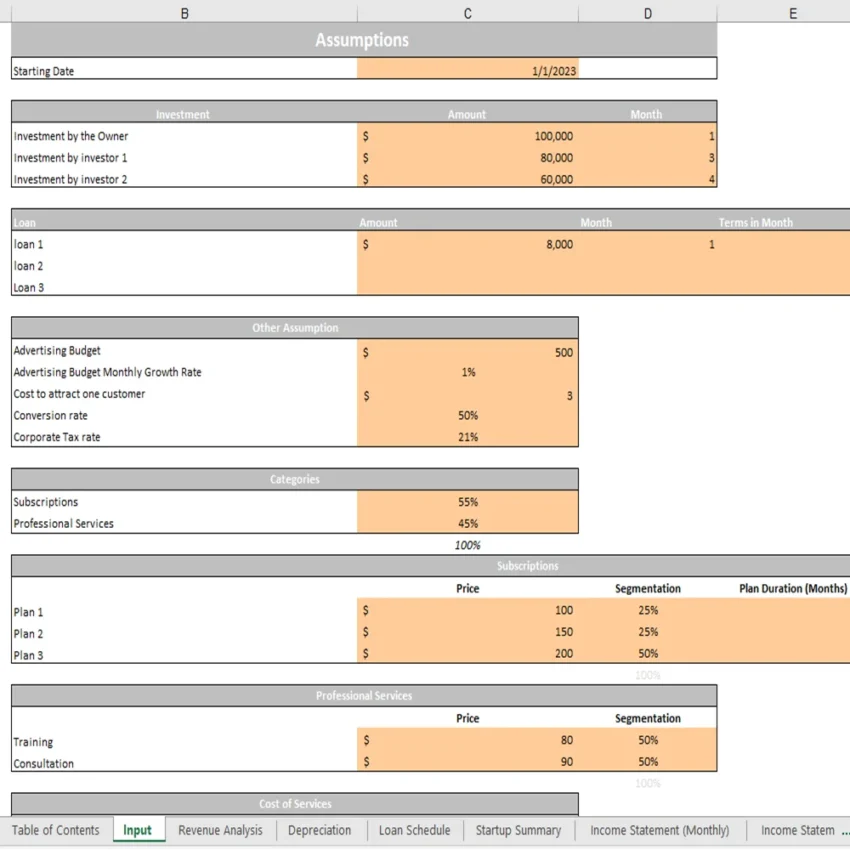The height and width of the screenshot is (850, 850).
Task: Open the Income Statement (Monthly) tab
Action: pos(659,830)
